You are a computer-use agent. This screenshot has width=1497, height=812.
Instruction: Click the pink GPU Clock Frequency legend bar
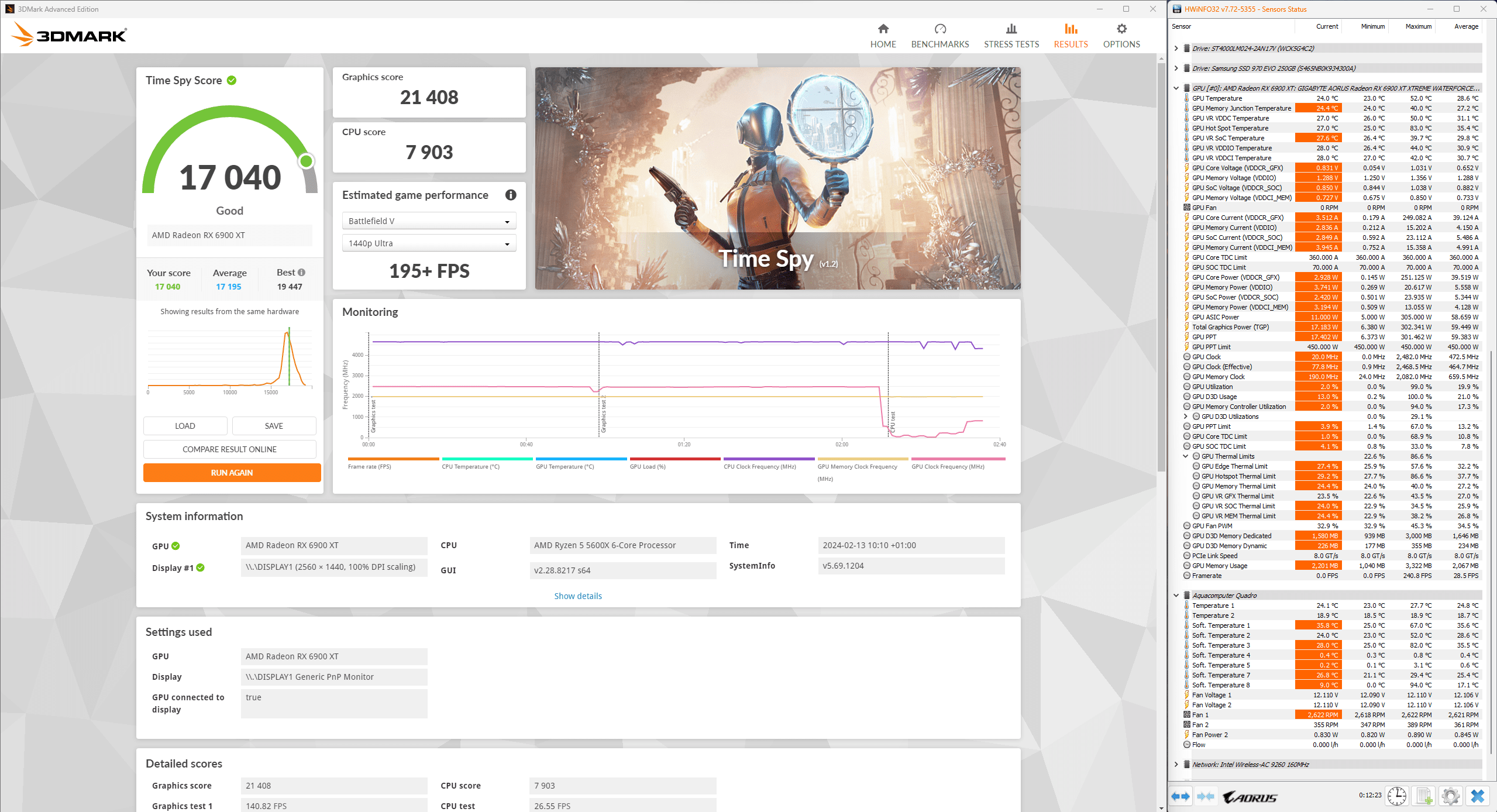[958, 459]
